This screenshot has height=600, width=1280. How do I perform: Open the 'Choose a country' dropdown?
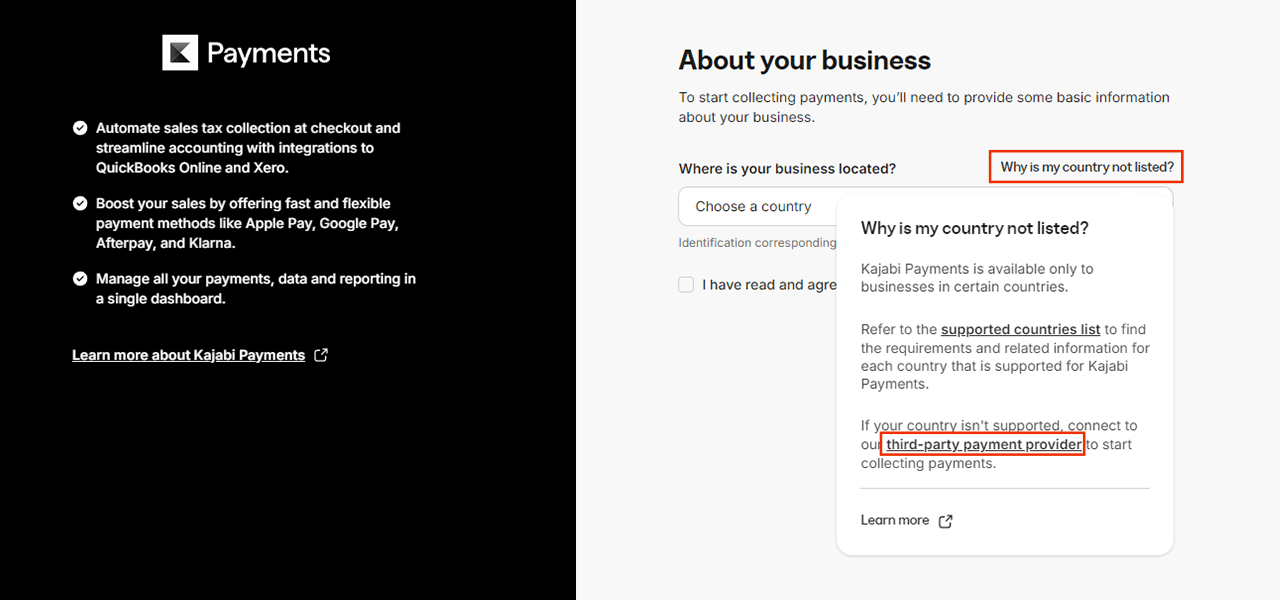pyautogui.click(x=756, y=207)
